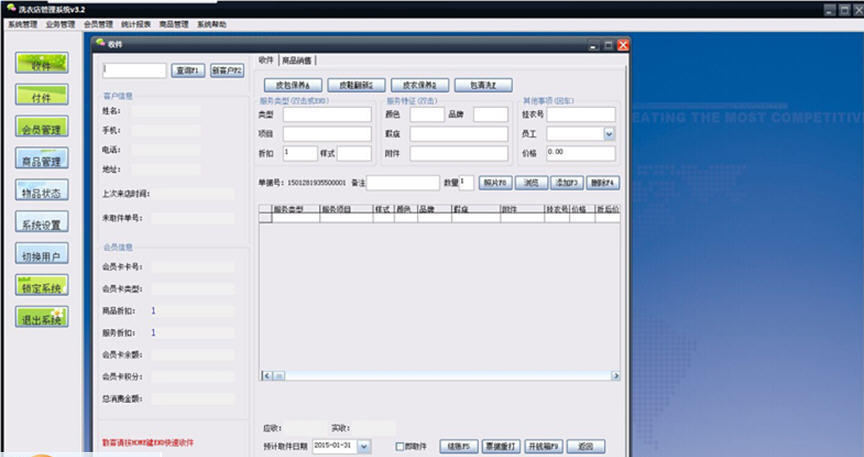Image resolution: width=864 pixels, height=457 pixels.
Task: Click the table scrollbar's right arrow
Action: (615, 376)
